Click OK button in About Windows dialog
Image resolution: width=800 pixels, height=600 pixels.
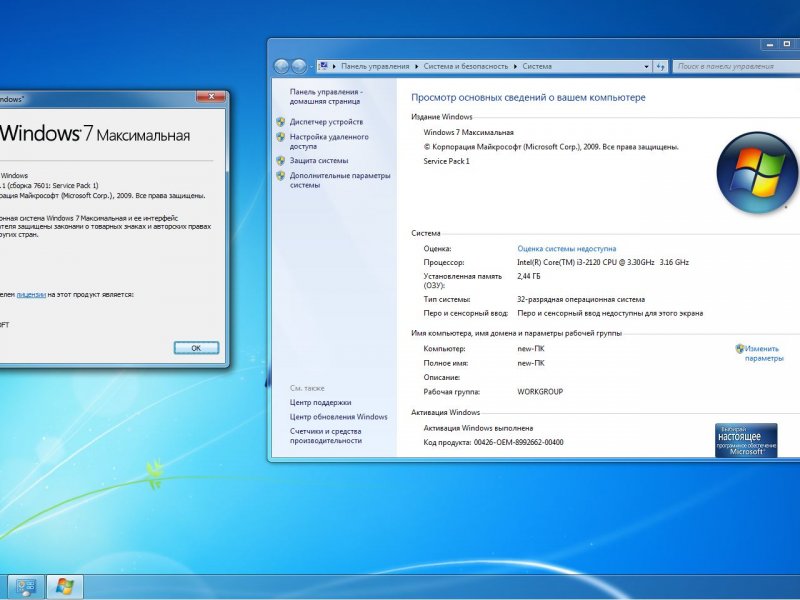tap(196, 348)
